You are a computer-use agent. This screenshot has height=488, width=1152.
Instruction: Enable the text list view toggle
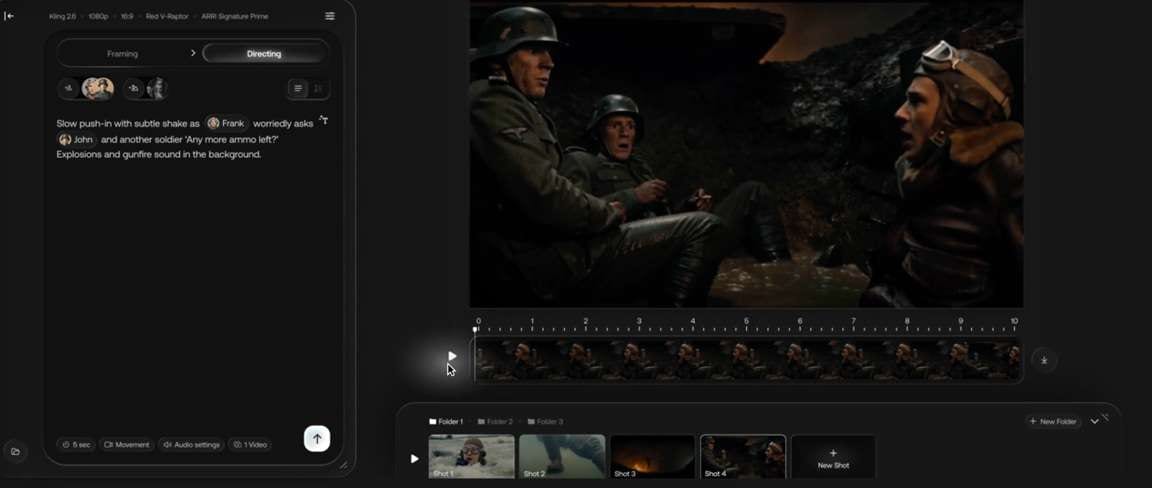click(298, 89)
